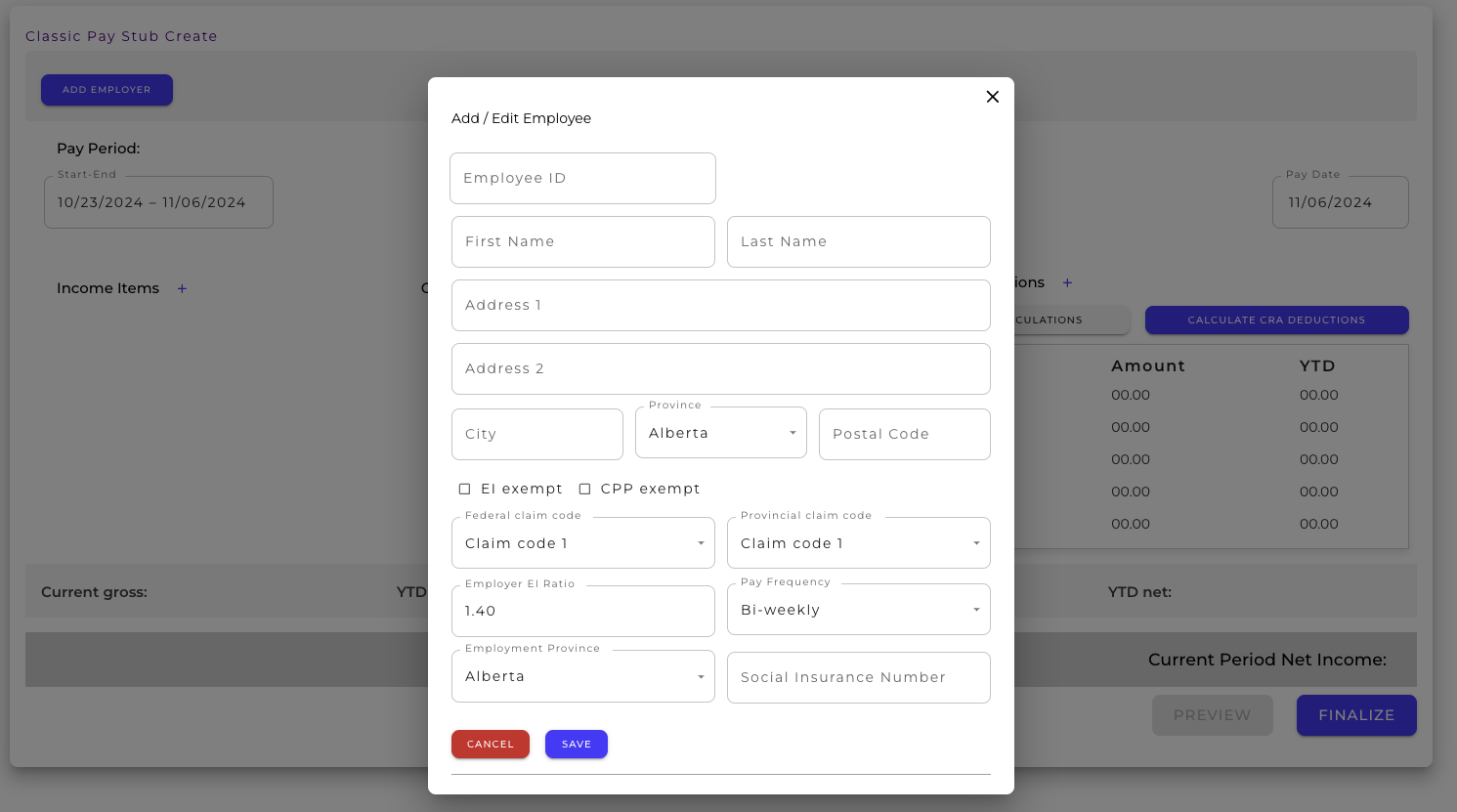Viewport: 1457px width, 812px height.
Task: Open the Pay Frequency dropdown
Action: point(859,610)
